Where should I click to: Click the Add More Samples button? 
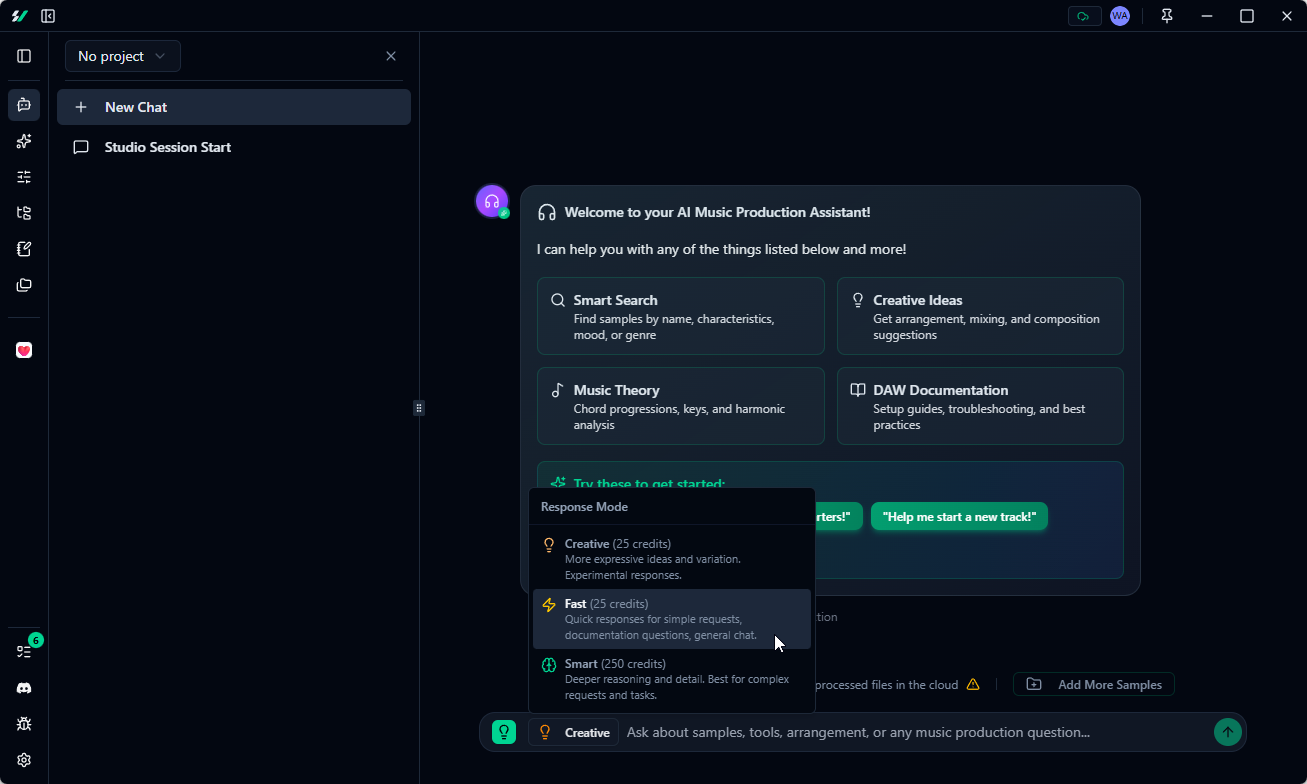point(1093,684)
